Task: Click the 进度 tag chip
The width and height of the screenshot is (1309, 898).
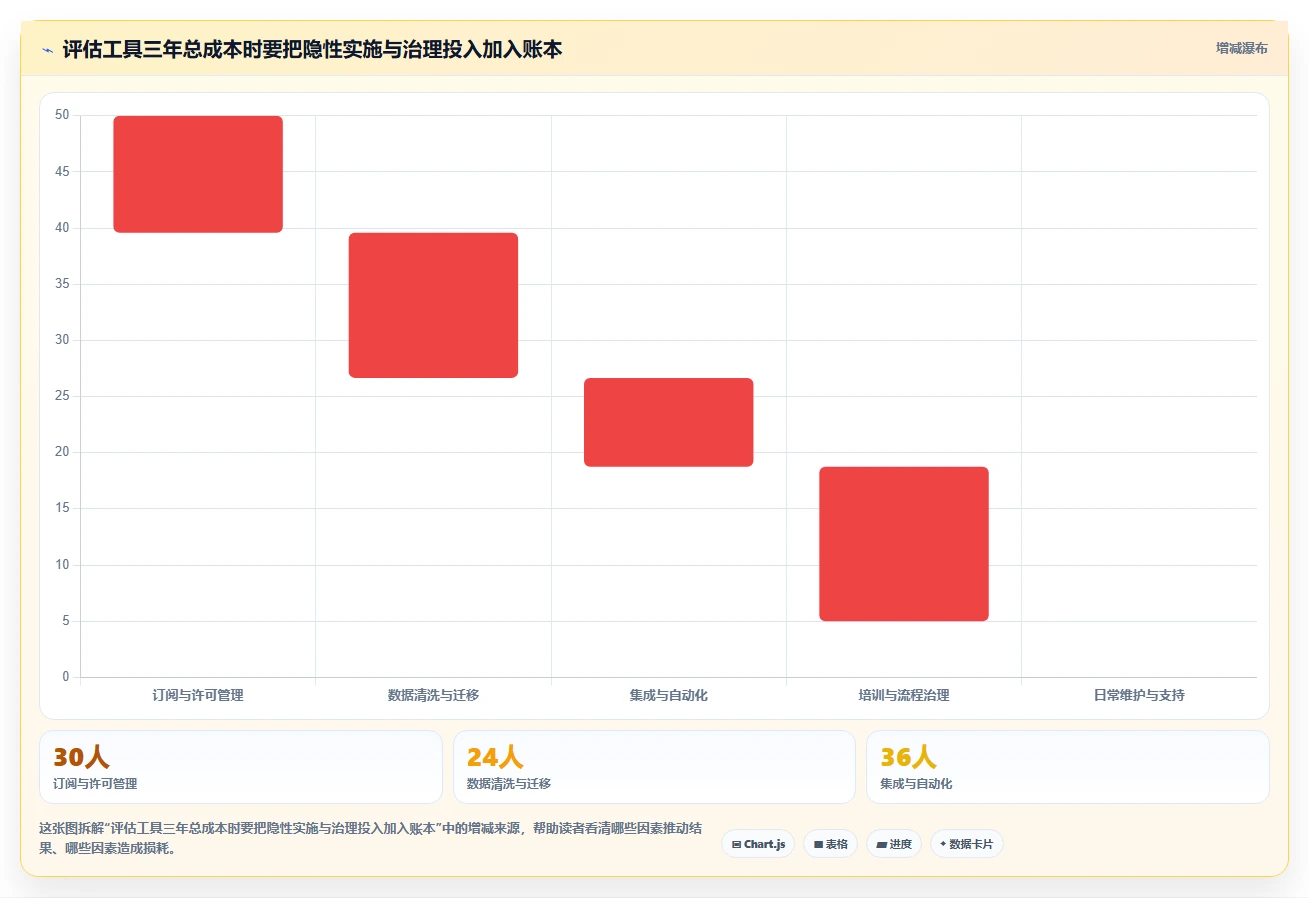Action: coord(894,844)
